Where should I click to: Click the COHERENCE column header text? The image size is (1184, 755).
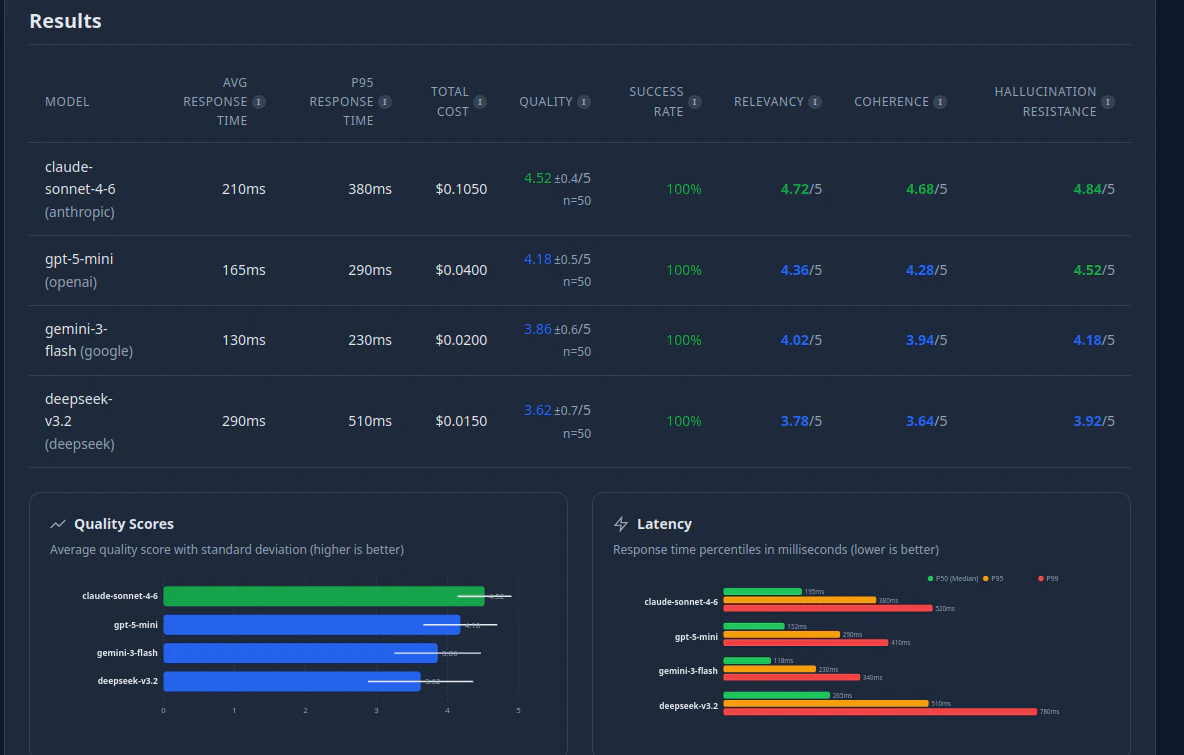891,102
